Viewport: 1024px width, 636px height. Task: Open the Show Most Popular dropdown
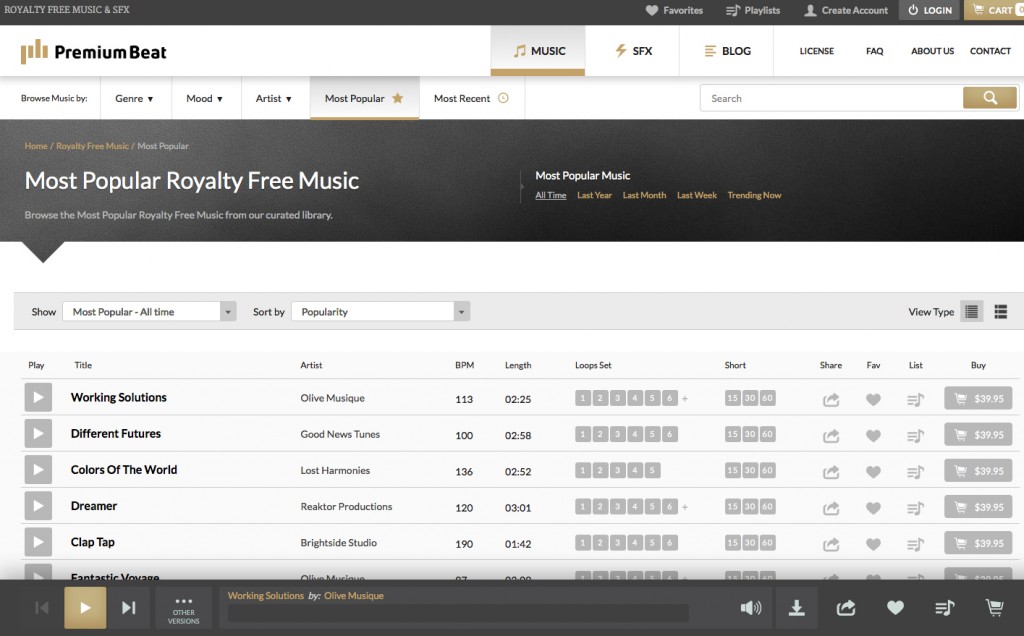pyautogui.click(x=149, y=311)
